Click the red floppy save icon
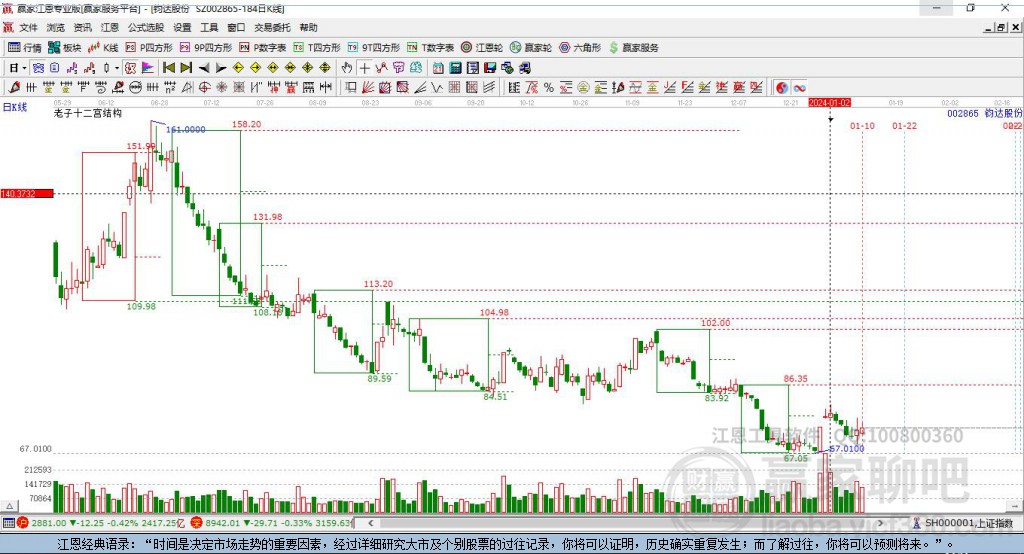The image size is (1024, 554). [x=490, y=68]
